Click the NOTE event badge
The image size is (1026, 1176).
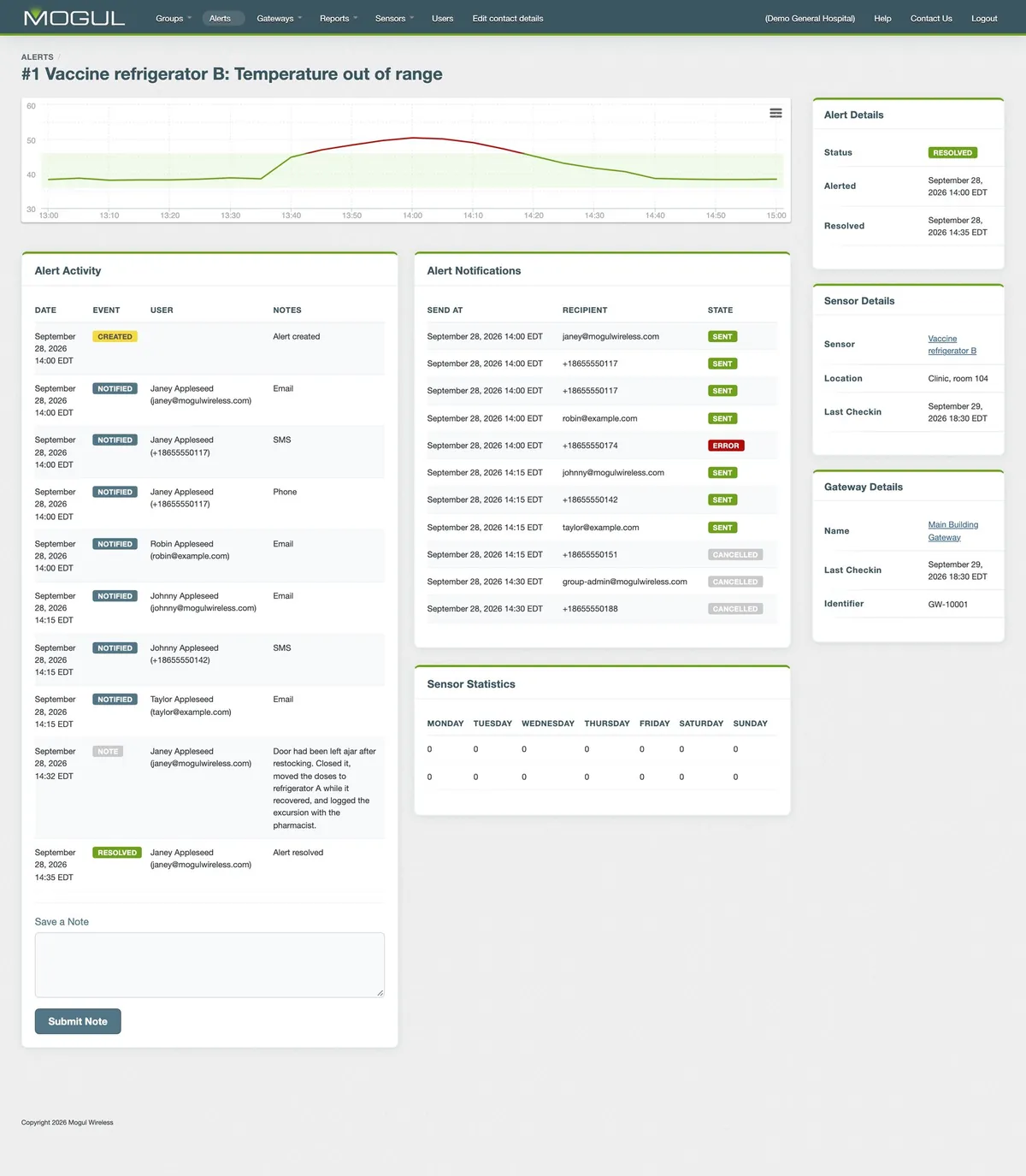tap(108, 752)
